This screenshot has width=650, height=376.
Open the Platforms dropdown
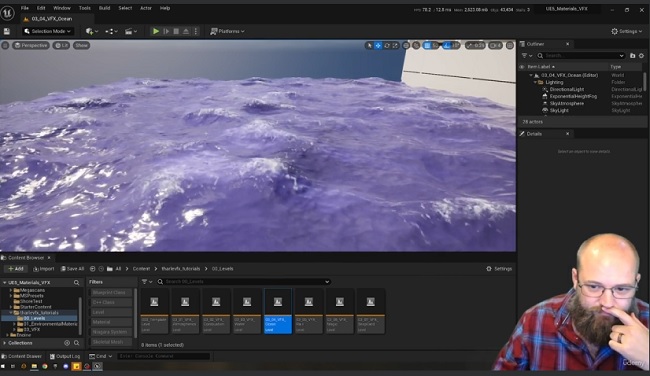(227, 31)
